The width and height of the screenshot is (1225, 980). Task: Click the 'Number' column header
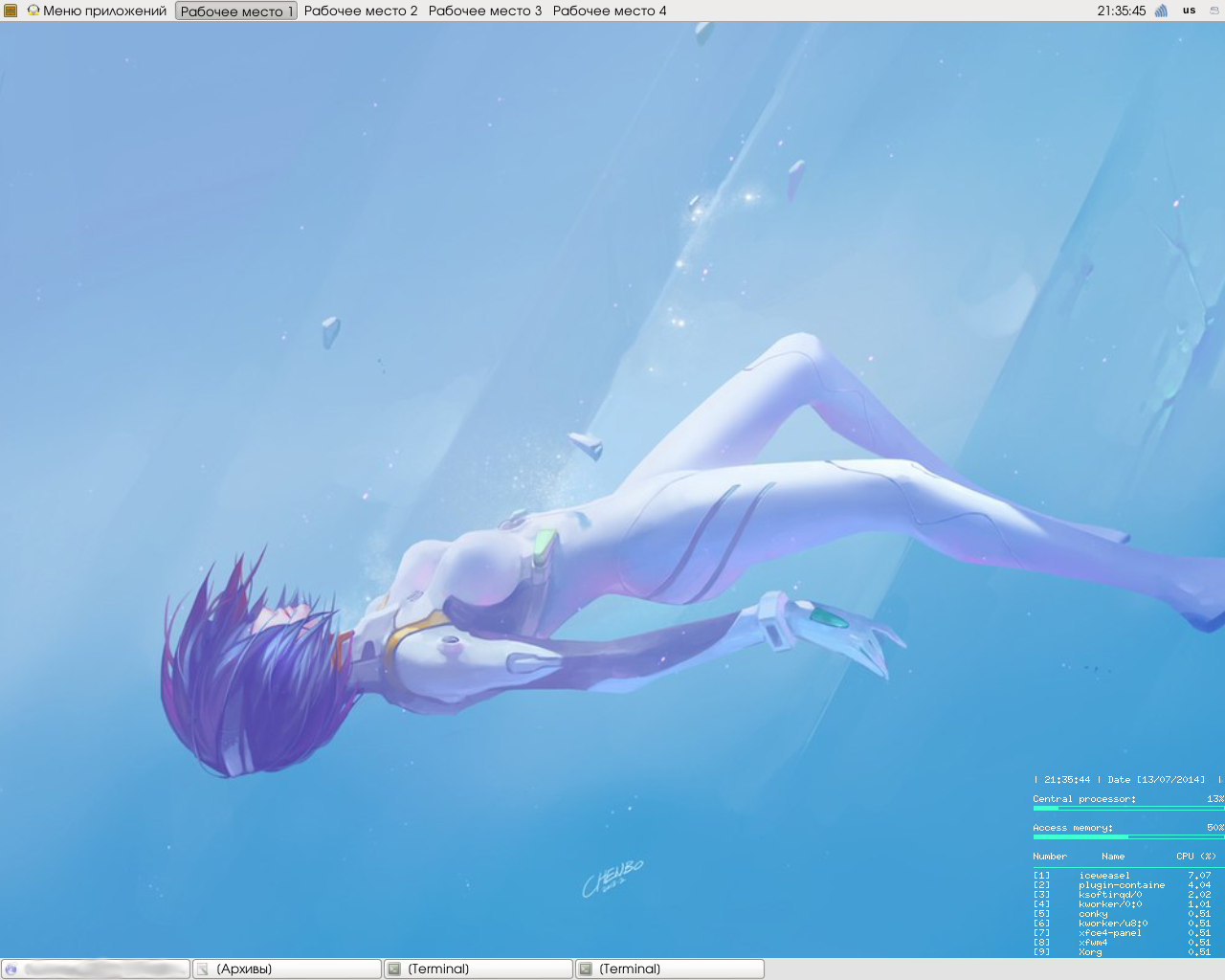(x=1050, y=857)
